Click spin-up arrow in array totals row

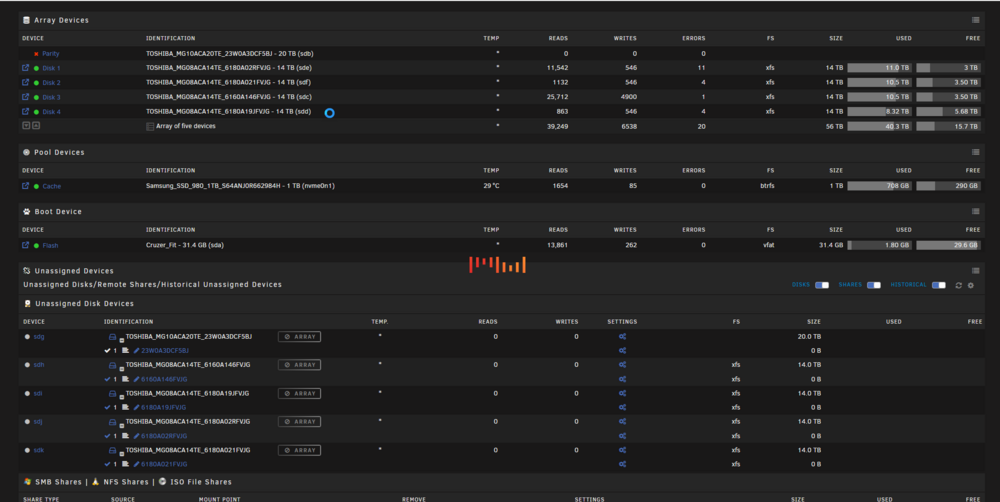click(x=36, y=126)
